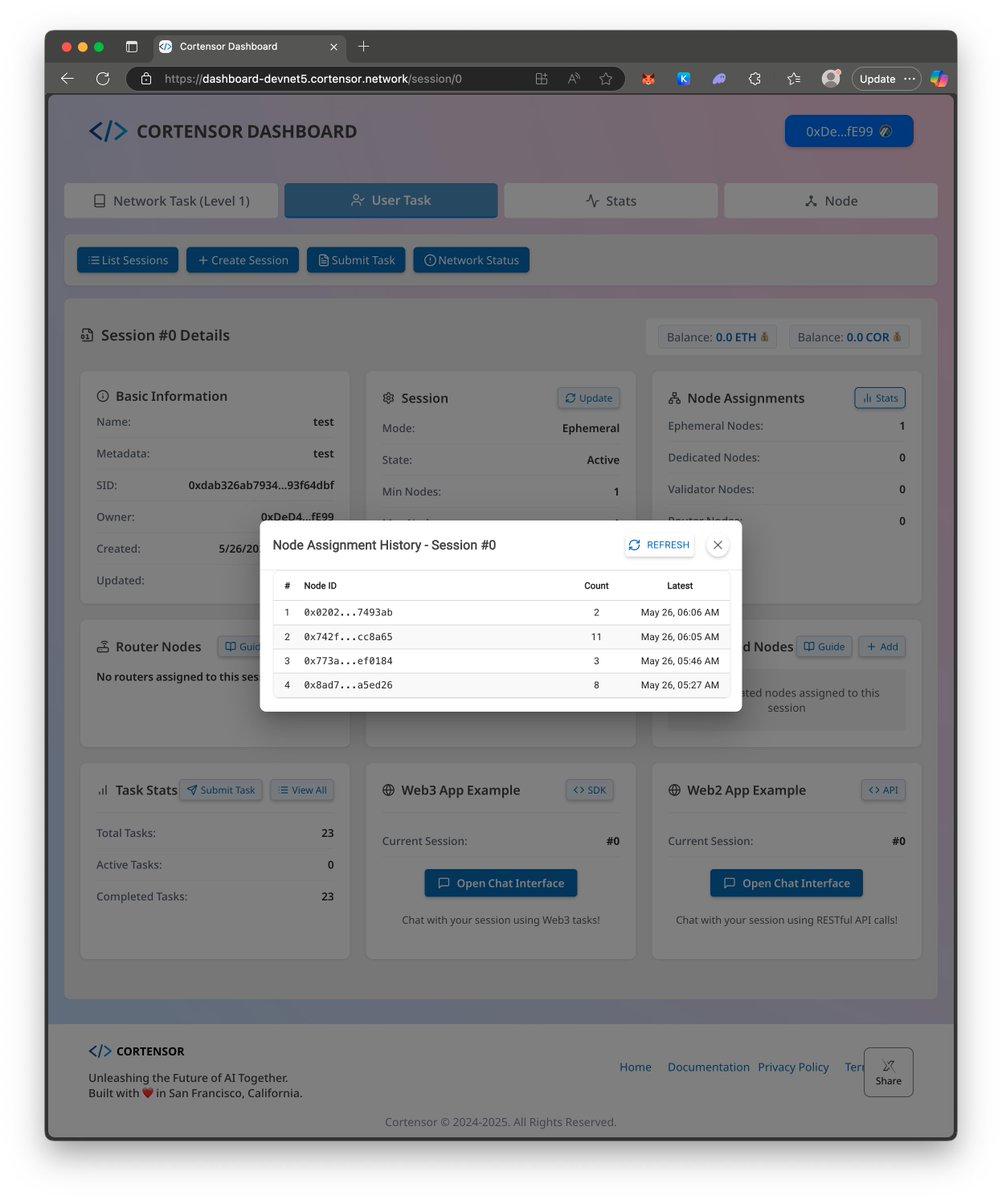Open a new browser tab
The height and width of the screenshot is (1200, 1002).
(x=363, y=46)
